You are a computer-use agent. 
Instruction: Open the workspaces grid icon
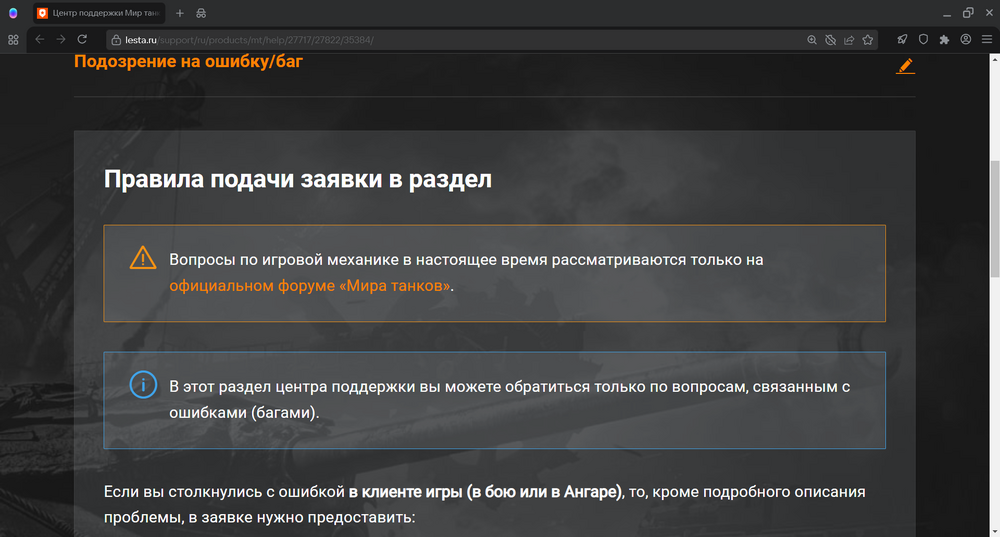[13, 40]
